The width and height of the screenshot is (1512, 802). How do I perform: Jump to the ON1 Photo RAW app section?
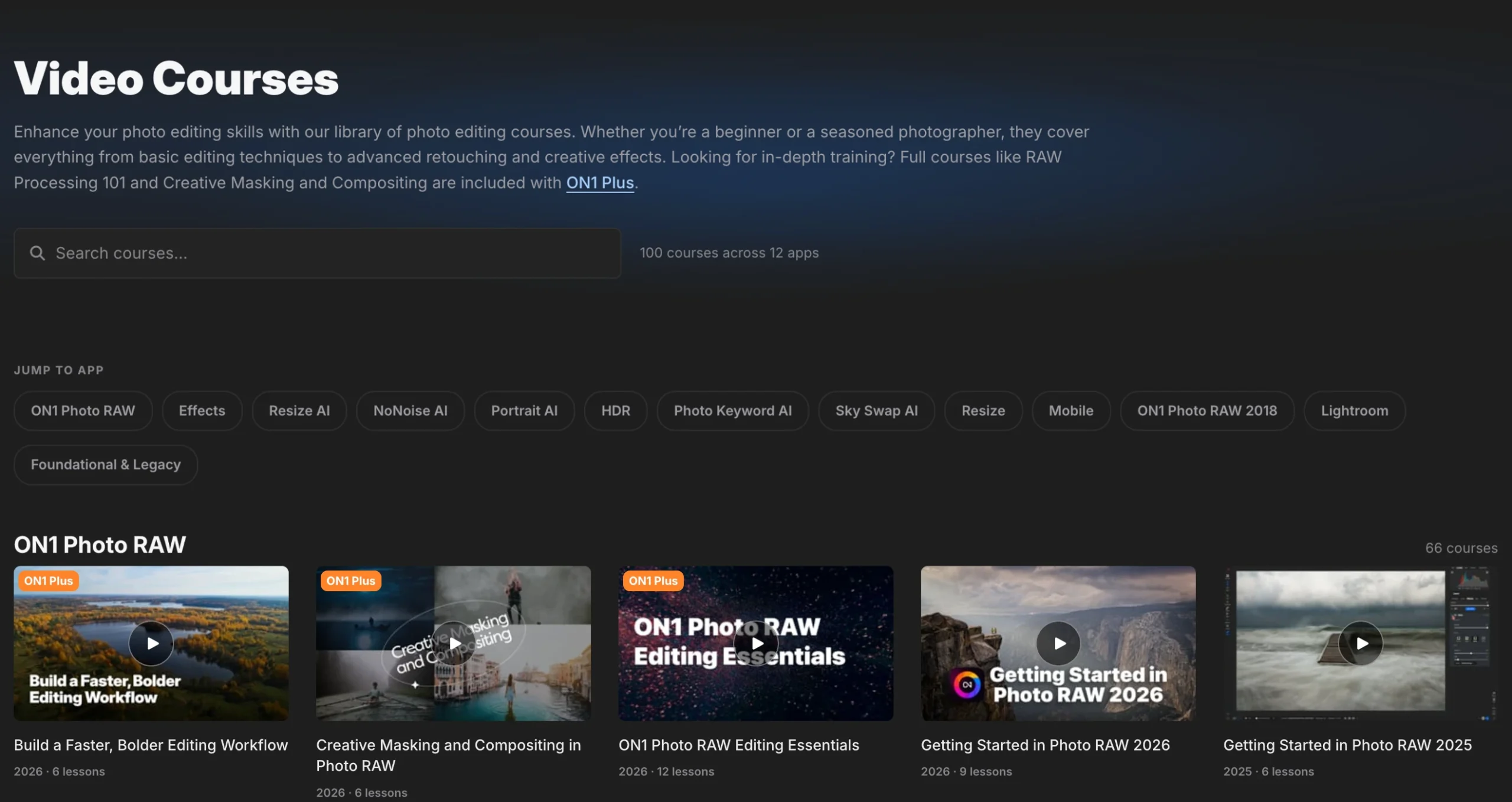(83, 410)
